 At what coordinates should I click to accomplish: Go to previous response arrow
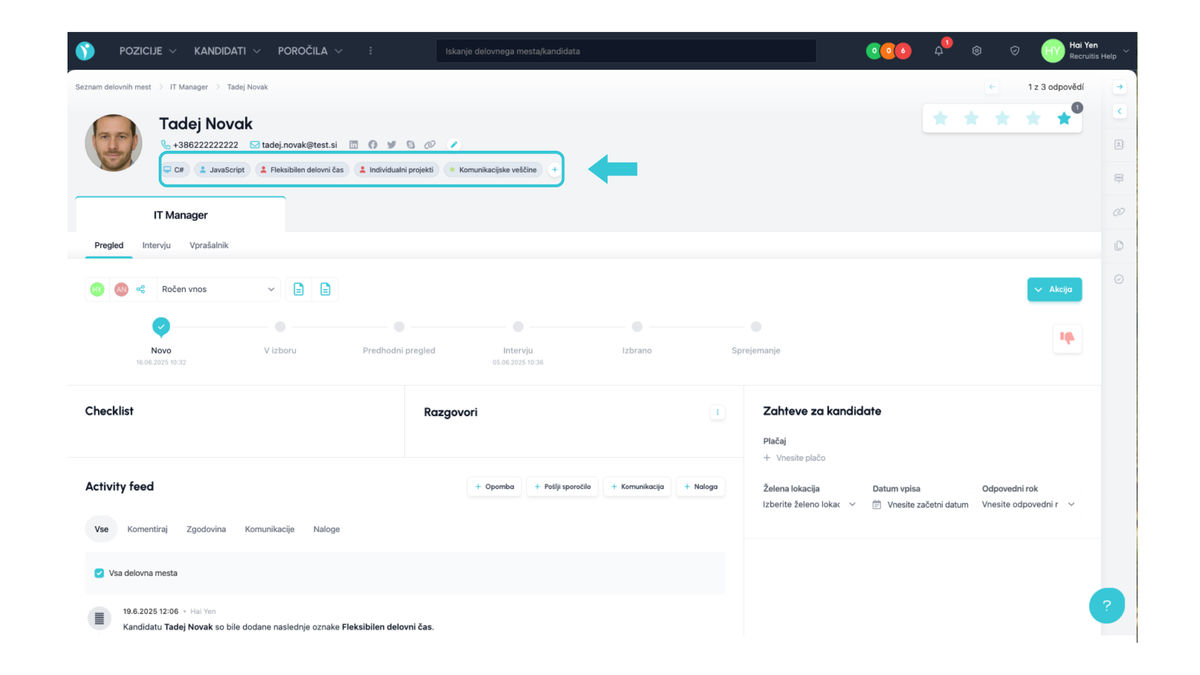[992, 87]
